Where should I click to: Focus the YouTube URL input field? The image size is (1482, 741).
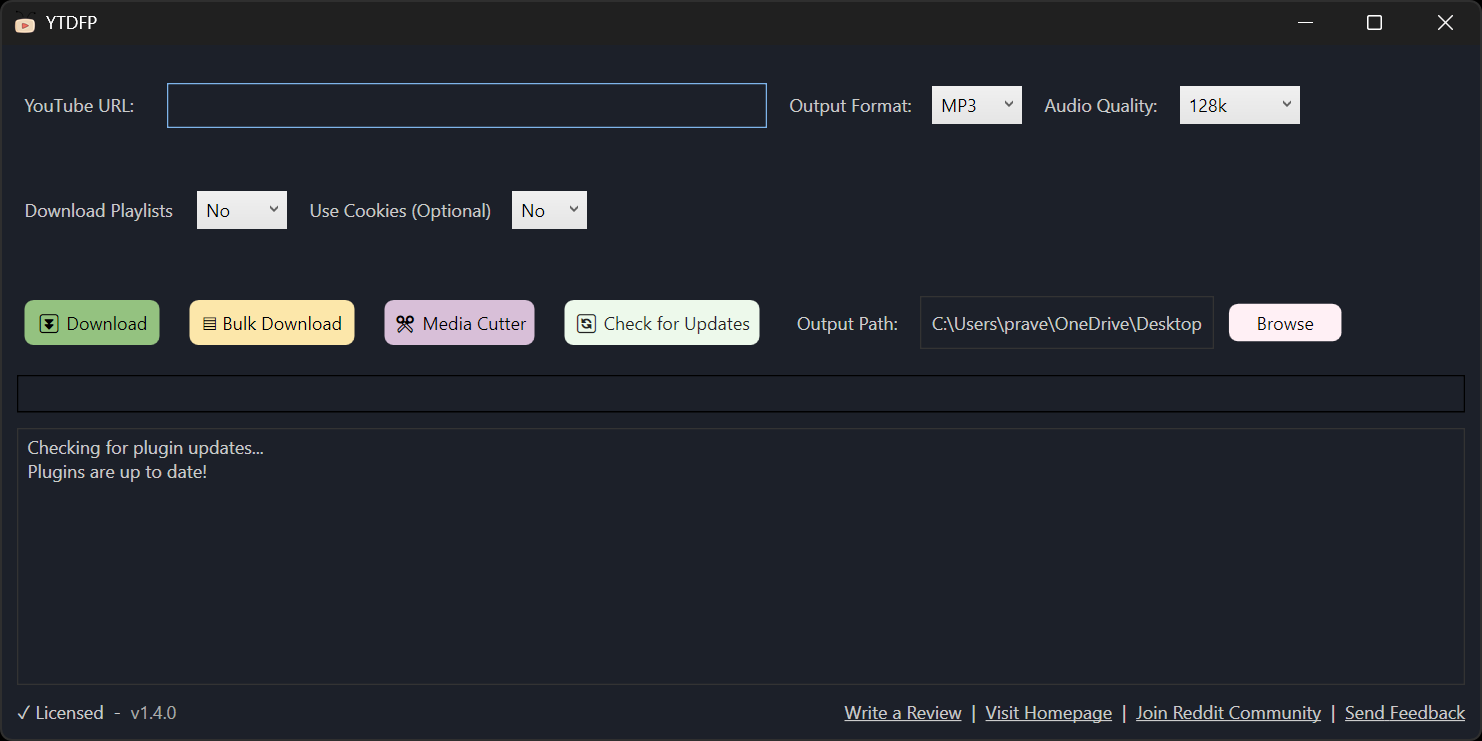(x=466, y=105)
